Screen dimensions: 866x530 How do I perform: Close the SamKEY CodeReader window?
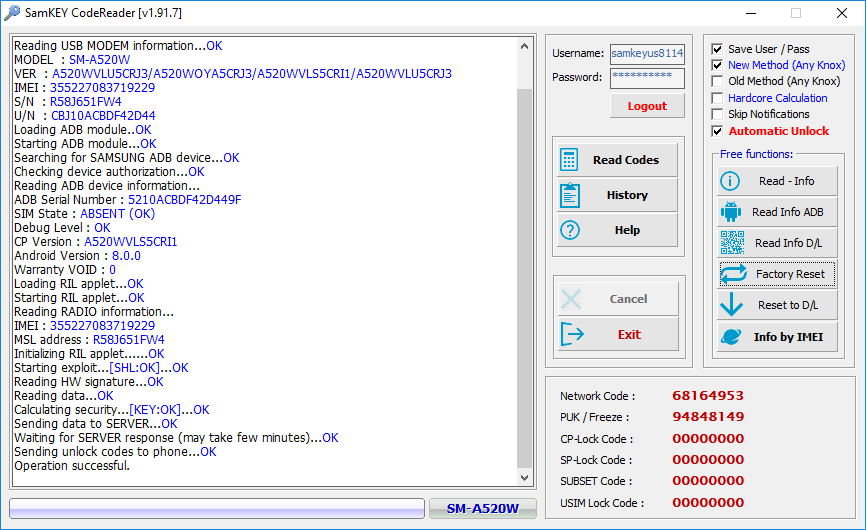842,13
